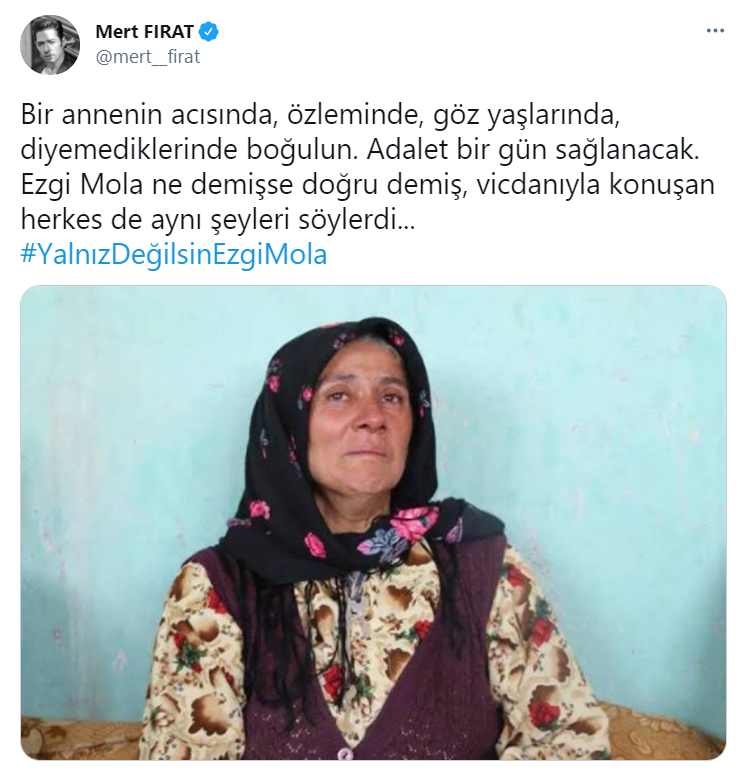741x774 pixels.
Task: Click the patterned sofa at the photo bottom
Action: pyautogui.click(x=79, y=738)
